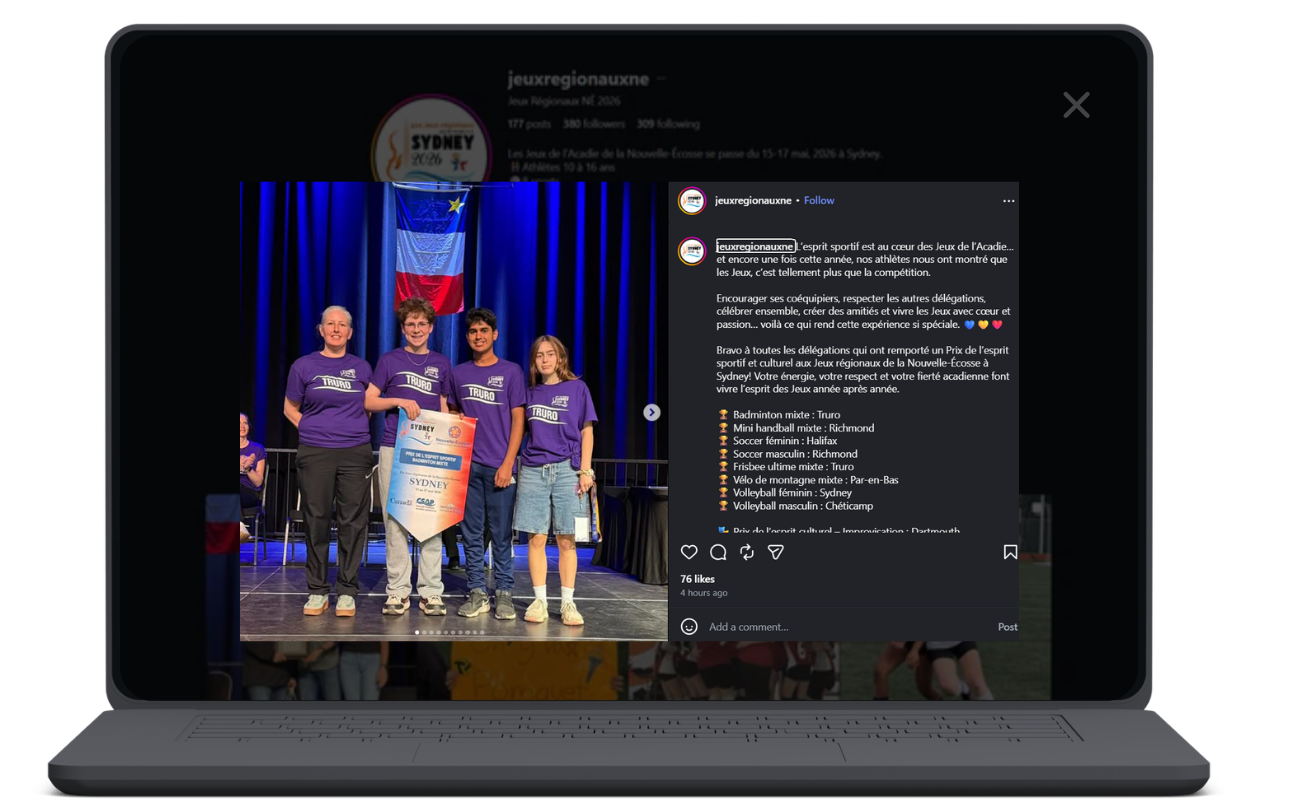
Task: Close the post viewer with the X
Action: (x=1076, y=105)
